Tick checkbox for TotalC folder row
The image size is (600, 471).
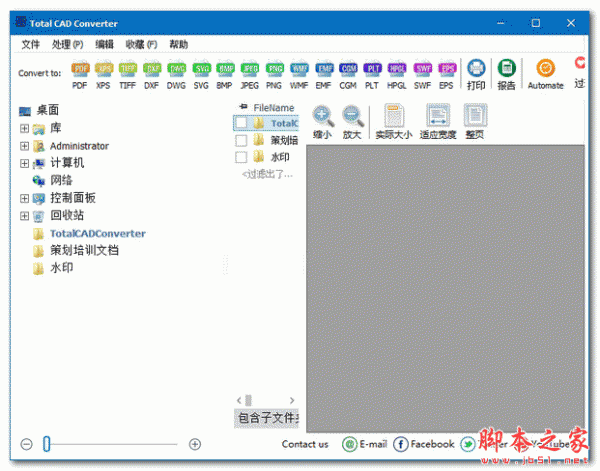coord(241,123)
